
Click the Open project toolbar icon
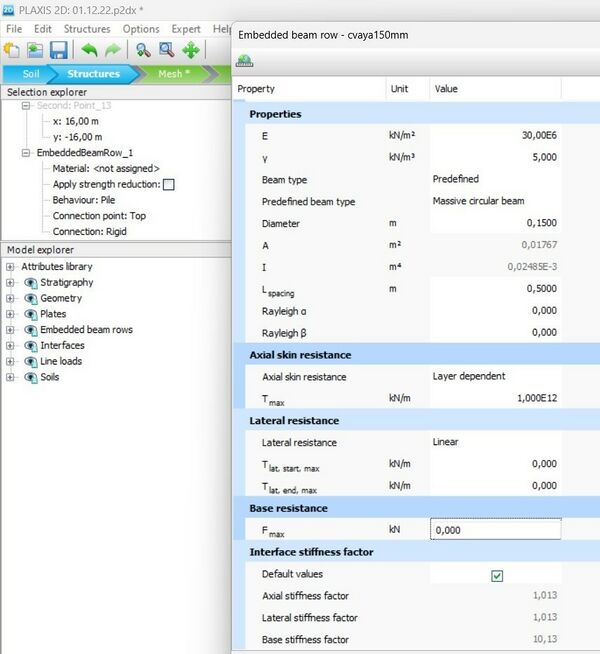(x=34, y=50)
